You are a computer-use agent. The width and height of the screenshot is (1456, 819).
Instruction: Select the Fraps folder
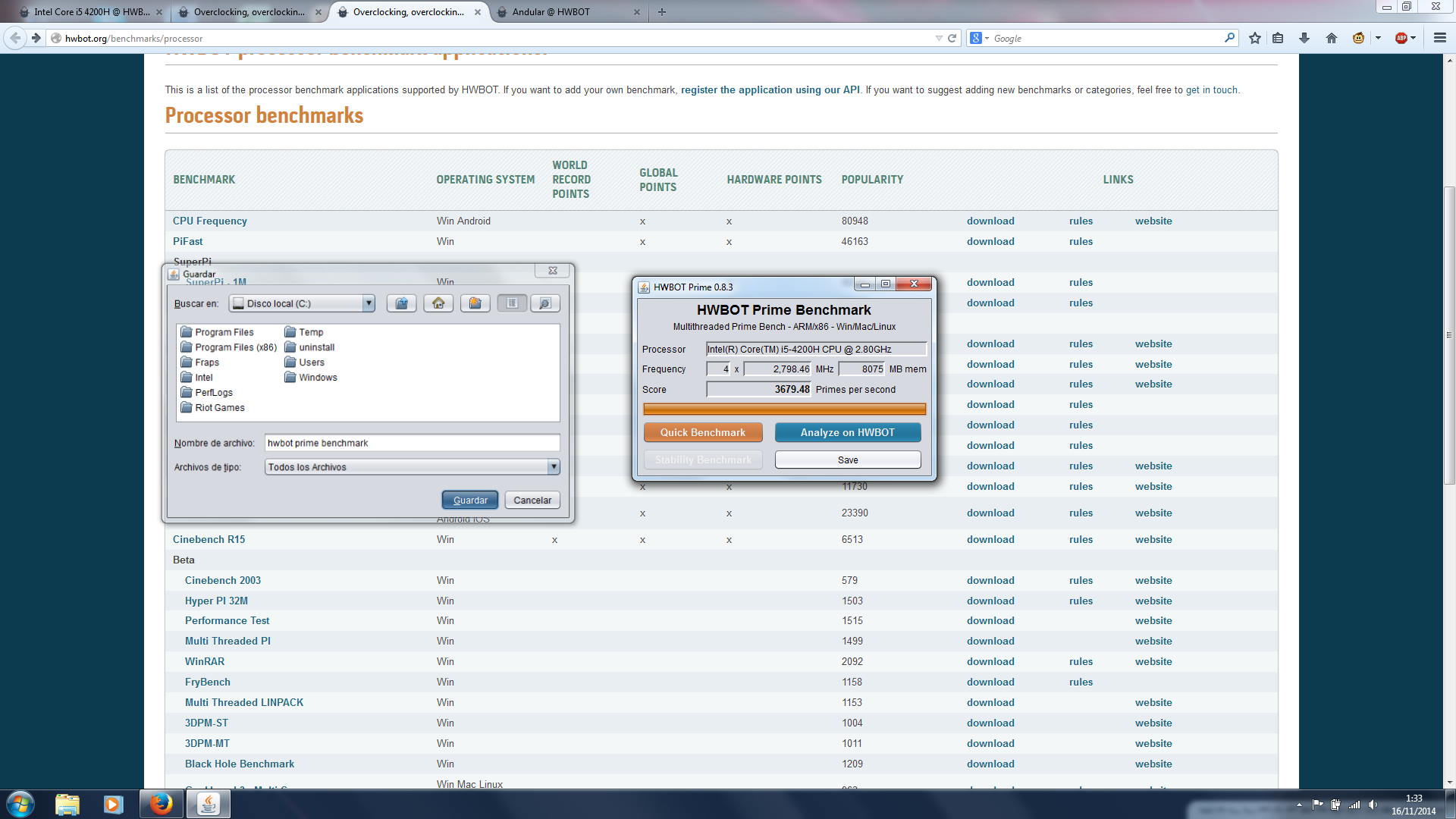(200, 362)
